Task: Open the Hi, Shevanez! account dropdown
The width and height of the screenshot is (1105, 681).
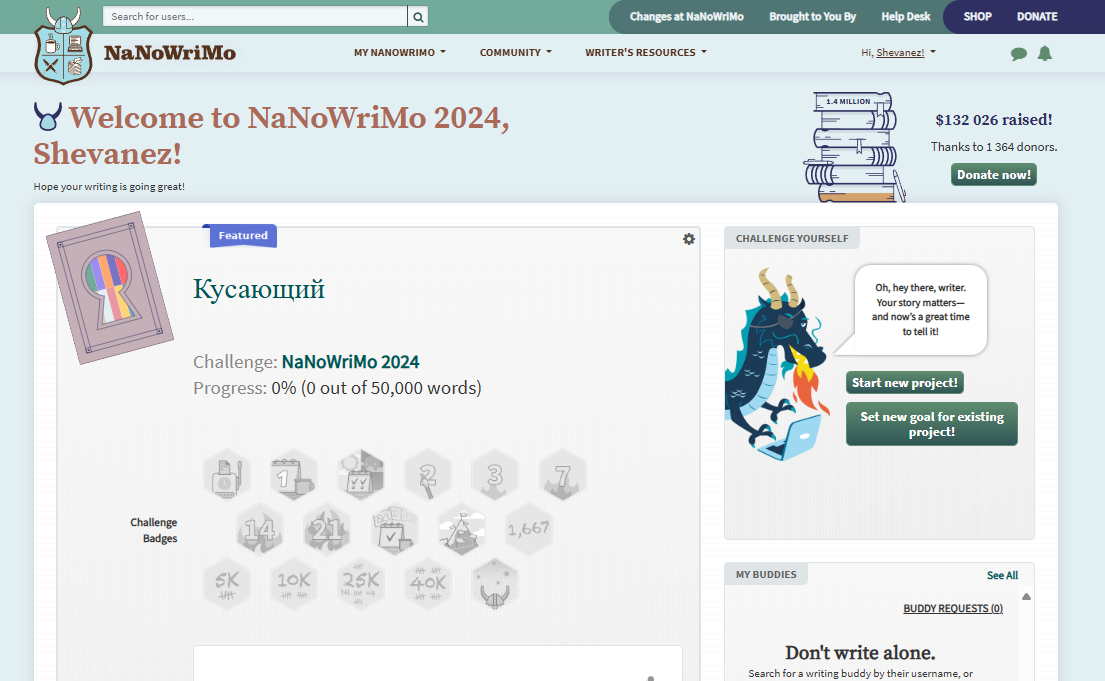Action: tap(898, 52)
